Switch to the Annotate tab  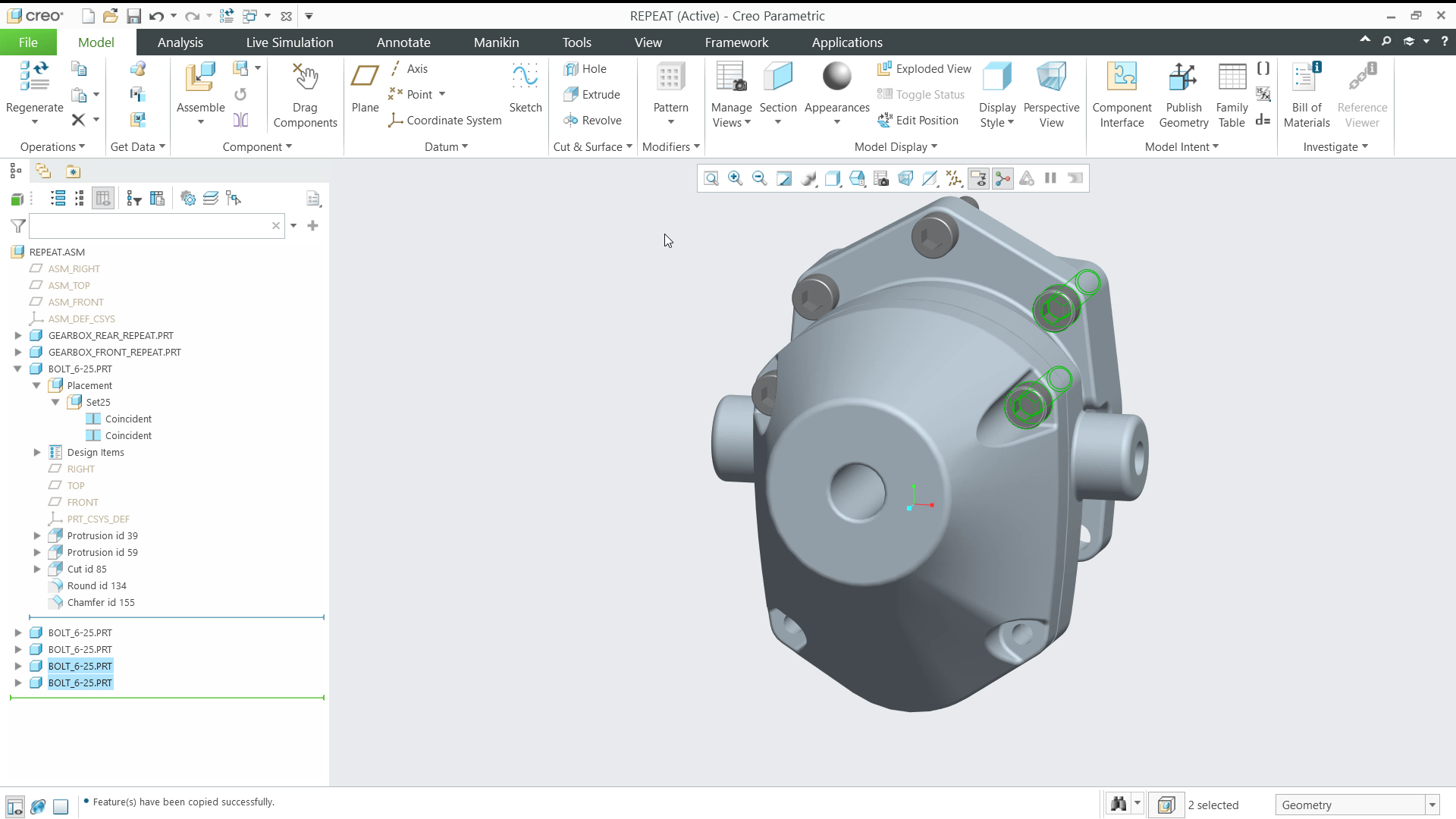click(x=403, y=42)
